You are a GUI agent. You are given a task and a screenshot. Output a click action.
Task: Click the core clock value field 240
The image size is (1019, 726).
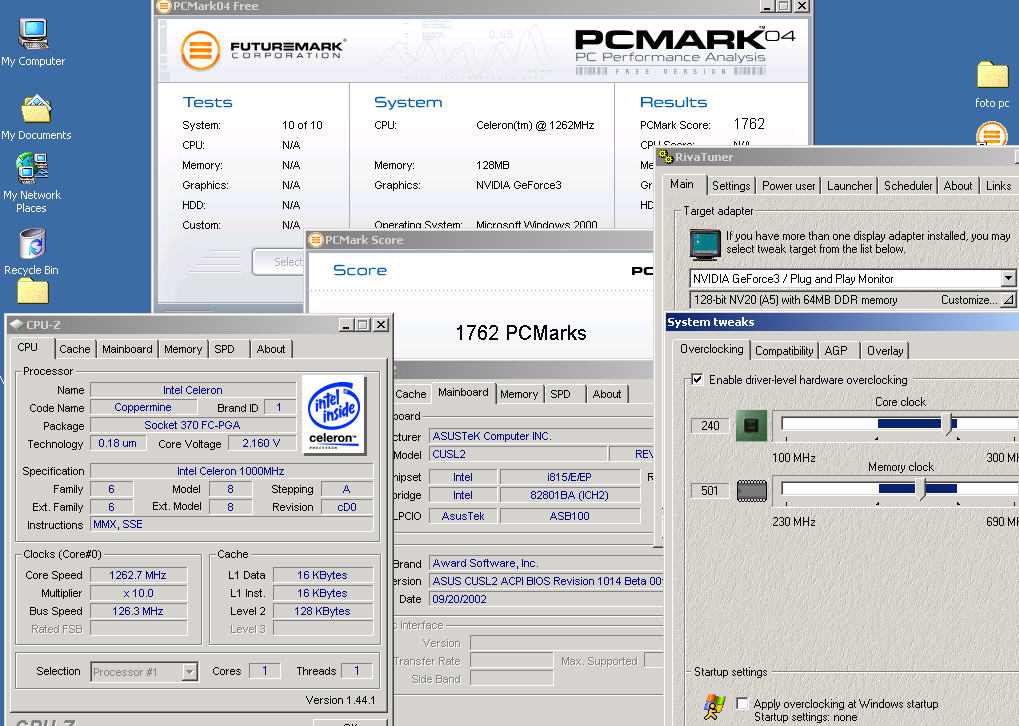tap(710, 426)
